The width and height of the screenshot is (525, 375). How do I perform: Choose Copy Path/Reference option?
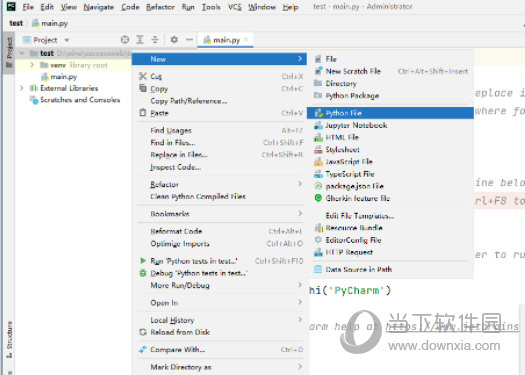point(220,101)
